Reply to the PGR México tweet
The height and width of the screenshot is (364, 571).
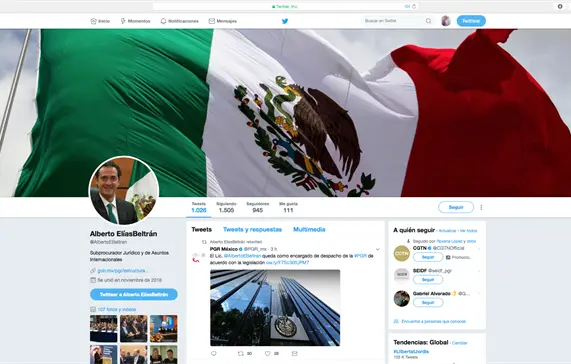click(x=214, y=353)
